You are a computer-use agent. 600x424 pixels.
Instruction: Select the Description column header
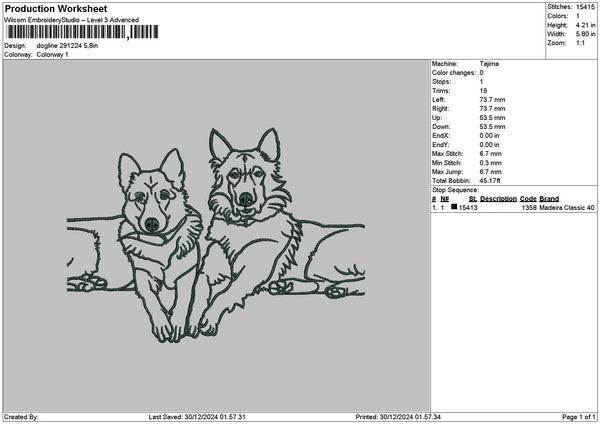tap(498, 199)
